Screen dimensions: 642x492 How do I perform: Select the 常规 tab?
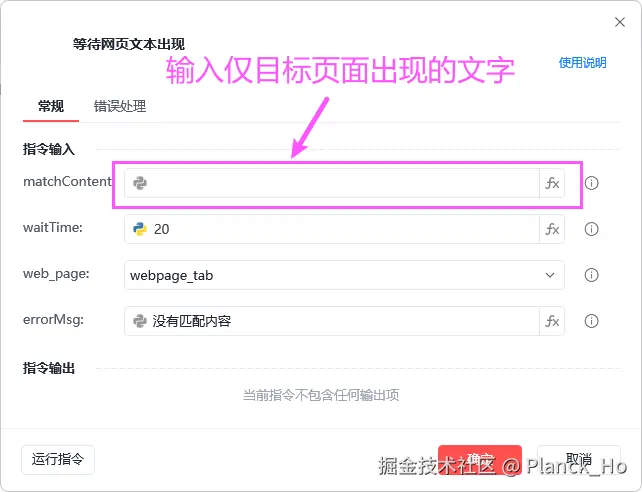point(51,106)
